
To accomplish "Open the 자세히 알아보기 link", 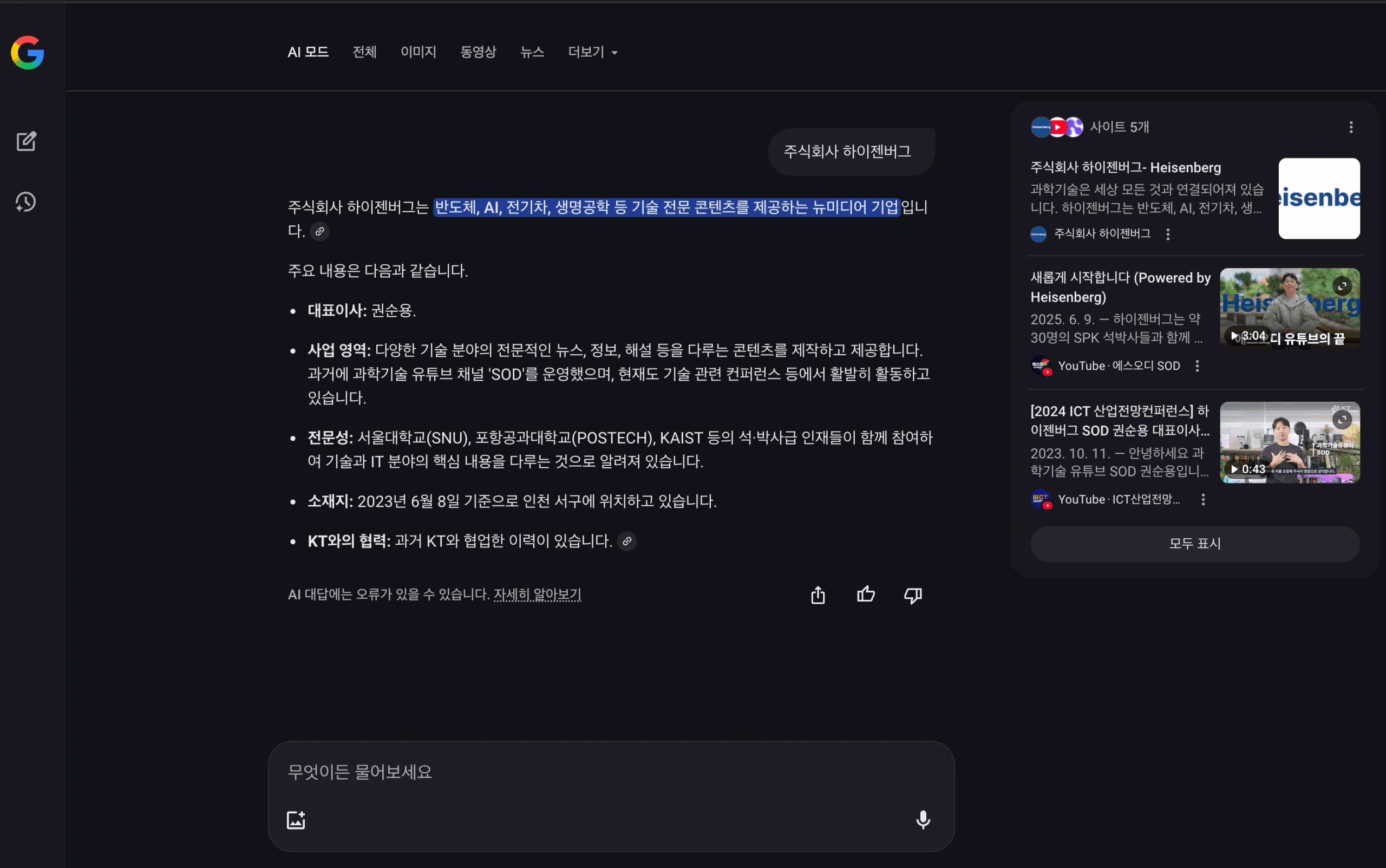I will coord(537,595).
